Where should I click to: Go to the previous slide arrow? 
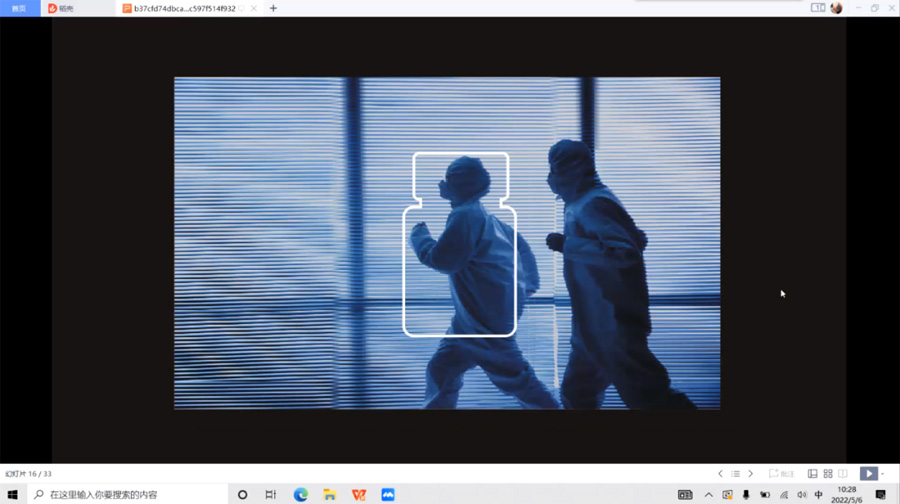(x=720, y=474)
